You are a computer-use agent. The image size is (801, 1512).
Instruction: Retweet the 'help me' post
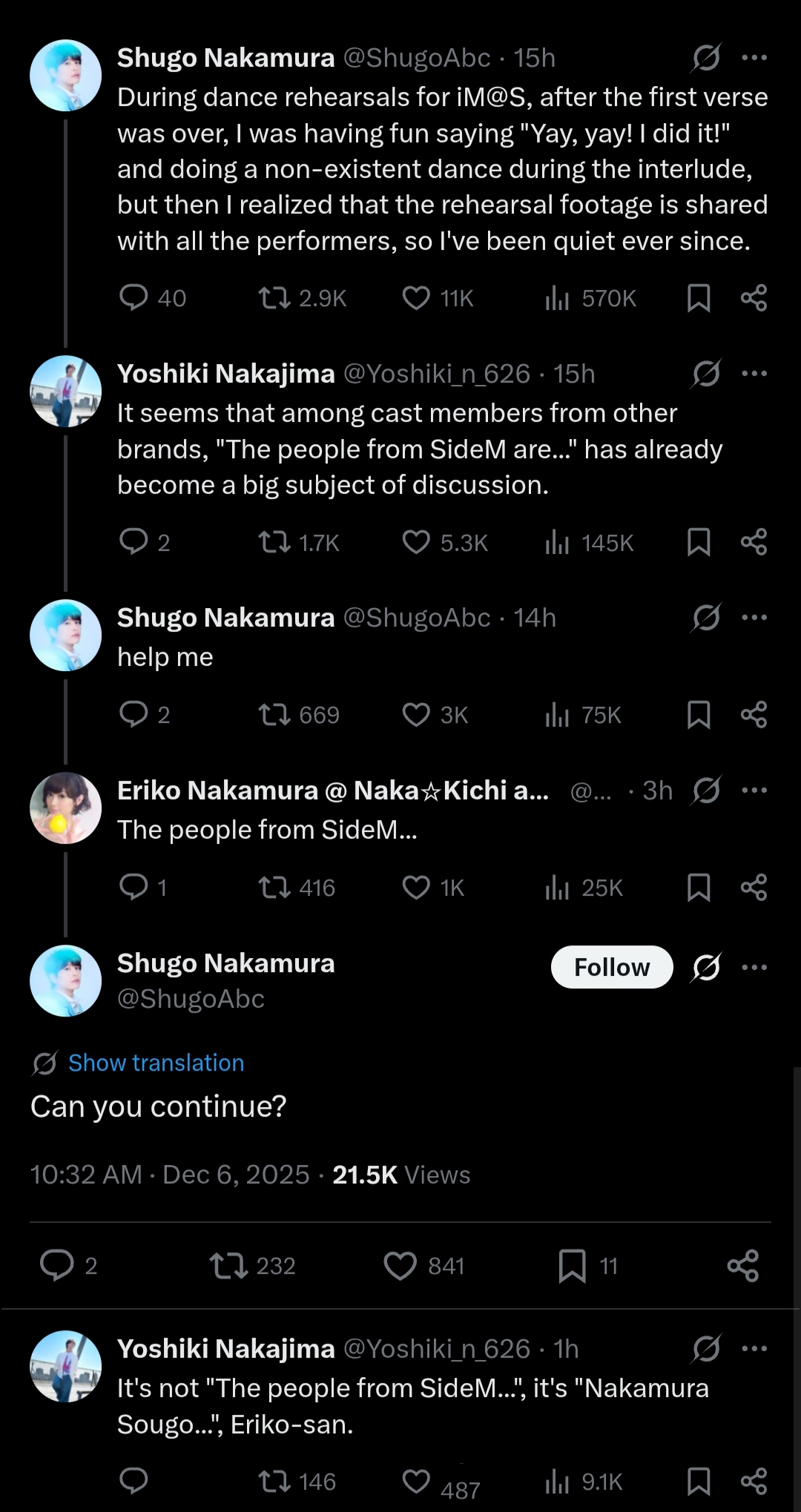click(x=274, y=715)
